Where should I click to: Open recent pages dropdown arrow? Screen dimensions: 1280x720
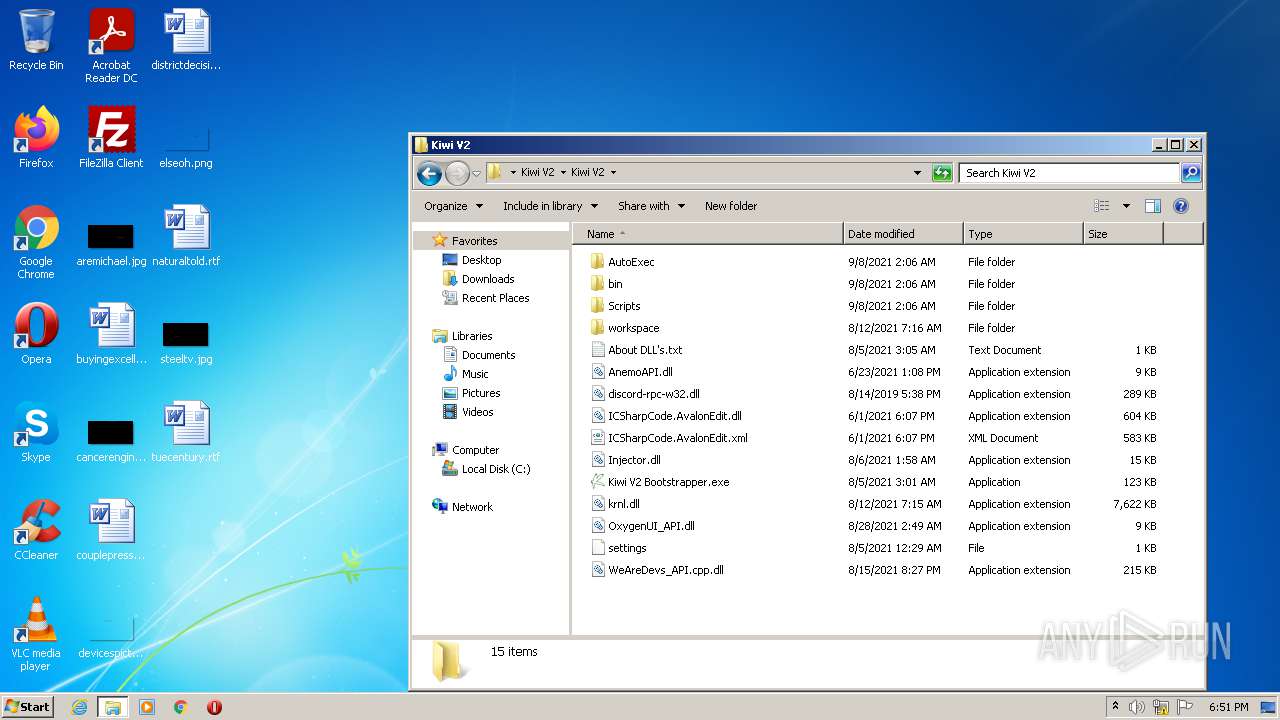(476, 173)
